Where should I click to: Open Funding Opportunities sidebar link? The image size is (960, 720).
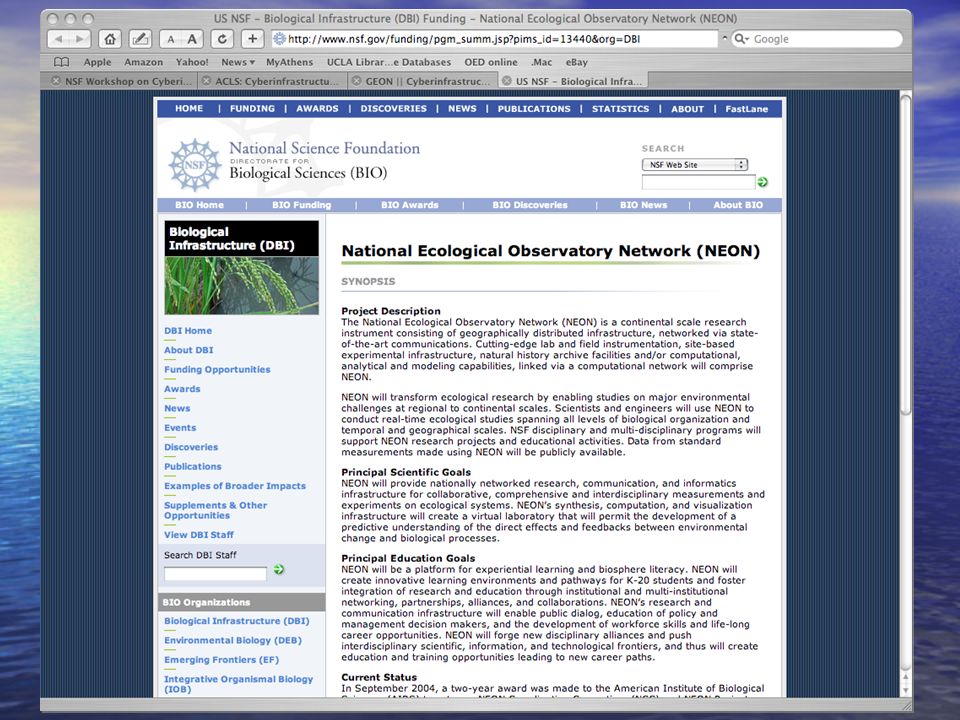pyautogui.click(x=217, y=370)
